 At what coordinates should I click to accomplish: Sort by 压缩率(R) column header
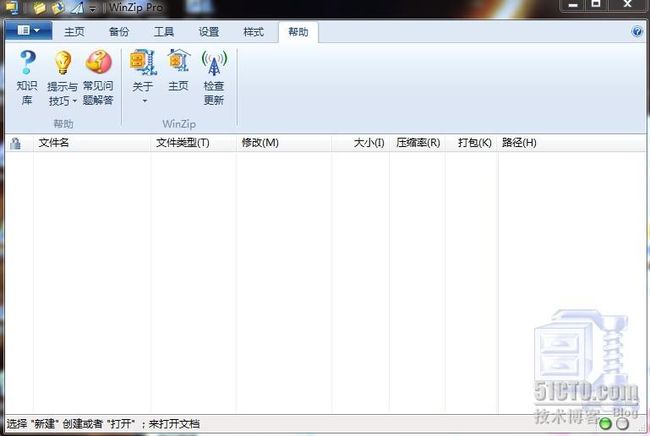417,143
